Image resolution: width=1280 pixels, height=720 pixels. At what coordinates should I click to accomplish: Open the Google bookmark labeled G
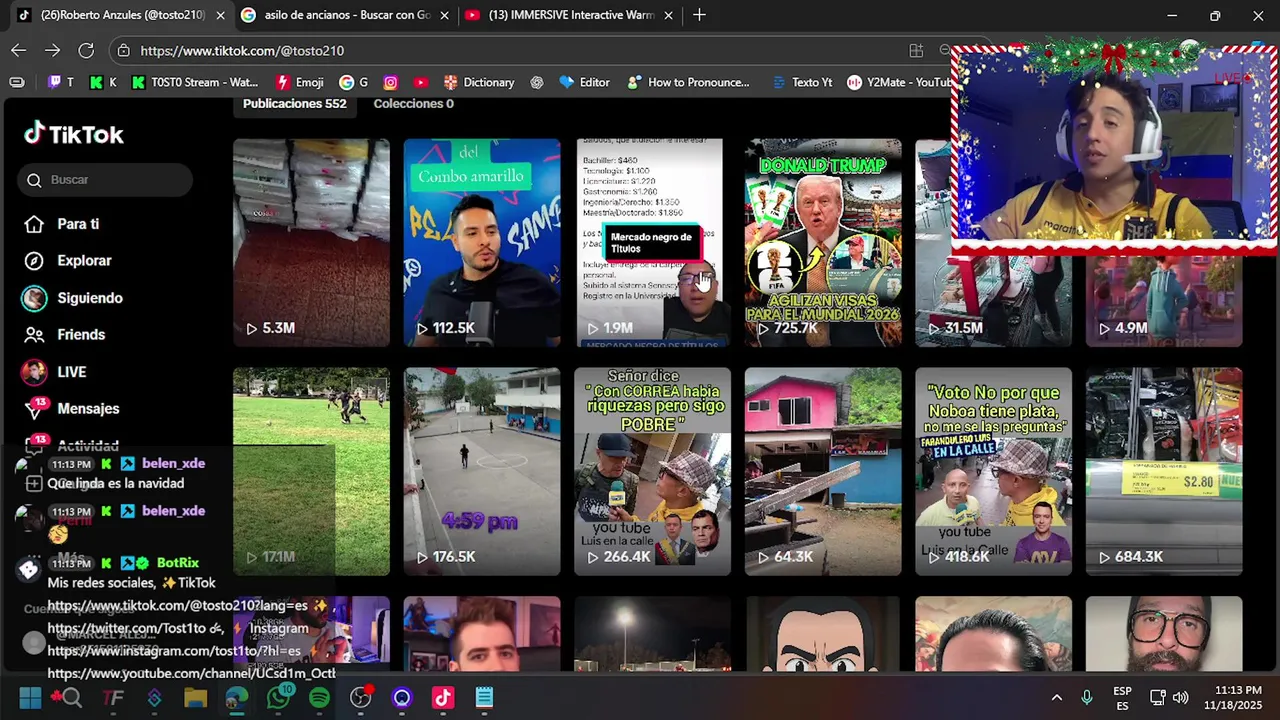click(x=354, y=82)
